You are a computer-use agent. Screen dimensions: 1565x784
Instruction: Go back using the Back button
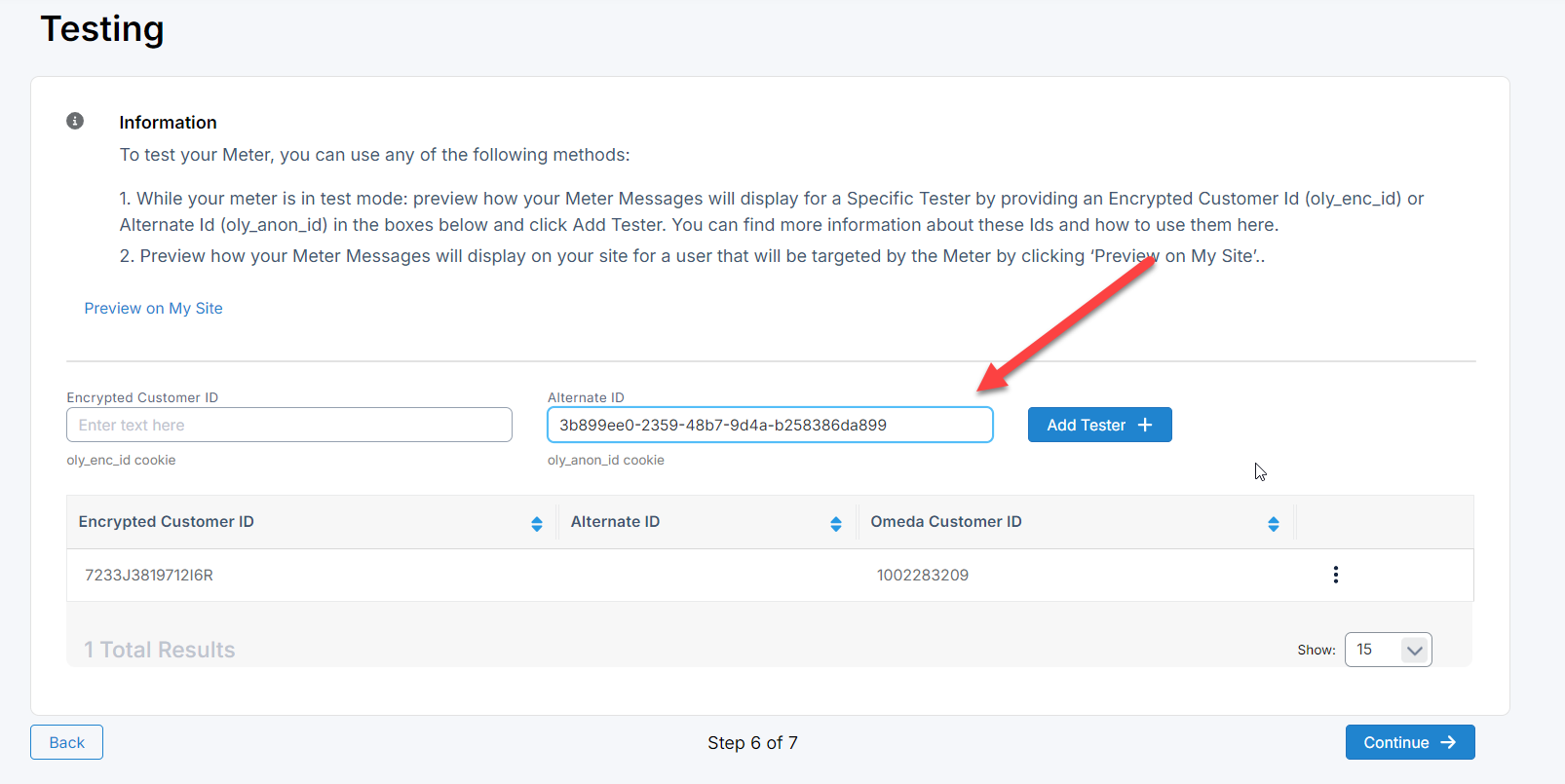pos(66,742)
